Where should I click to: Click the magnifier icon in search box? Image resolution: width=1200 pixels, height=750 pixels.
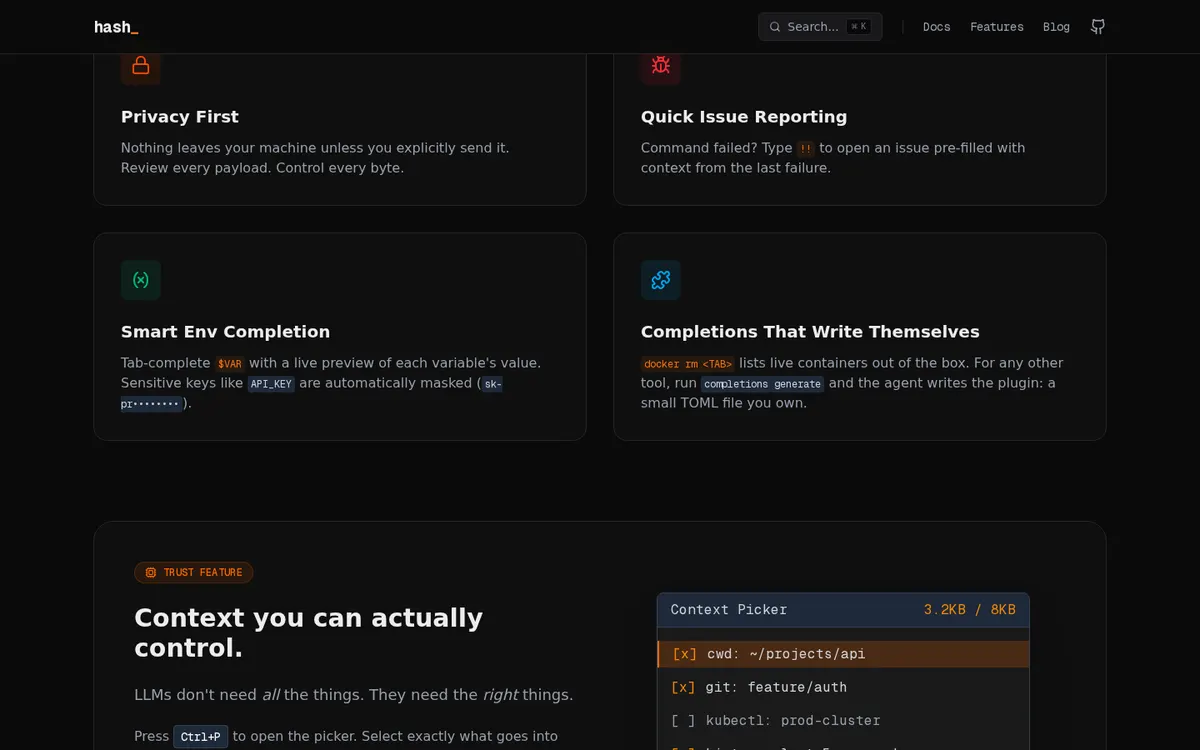tap(775, 27)
